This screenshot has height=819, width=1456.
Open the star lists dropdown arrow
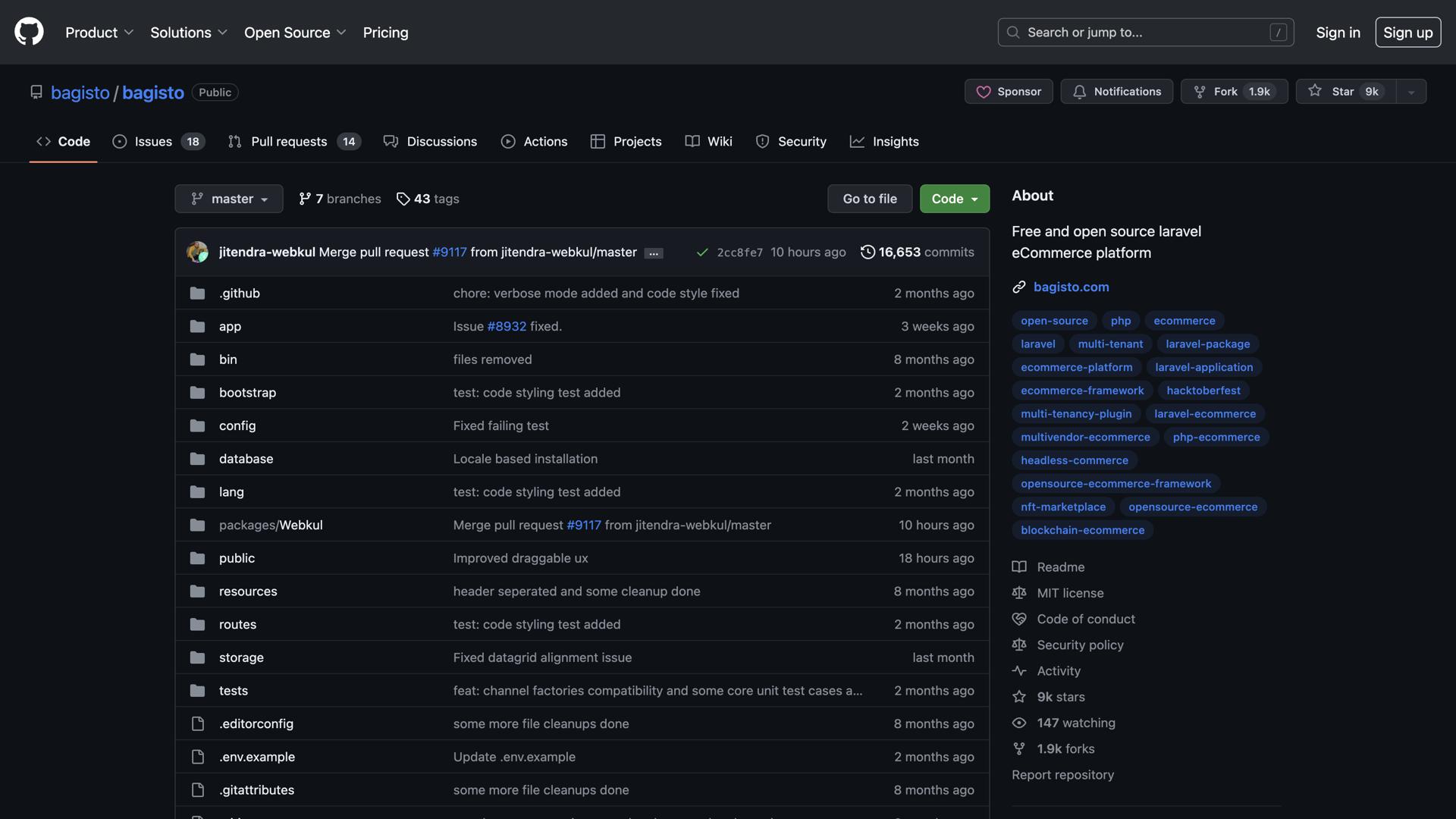1411,92
